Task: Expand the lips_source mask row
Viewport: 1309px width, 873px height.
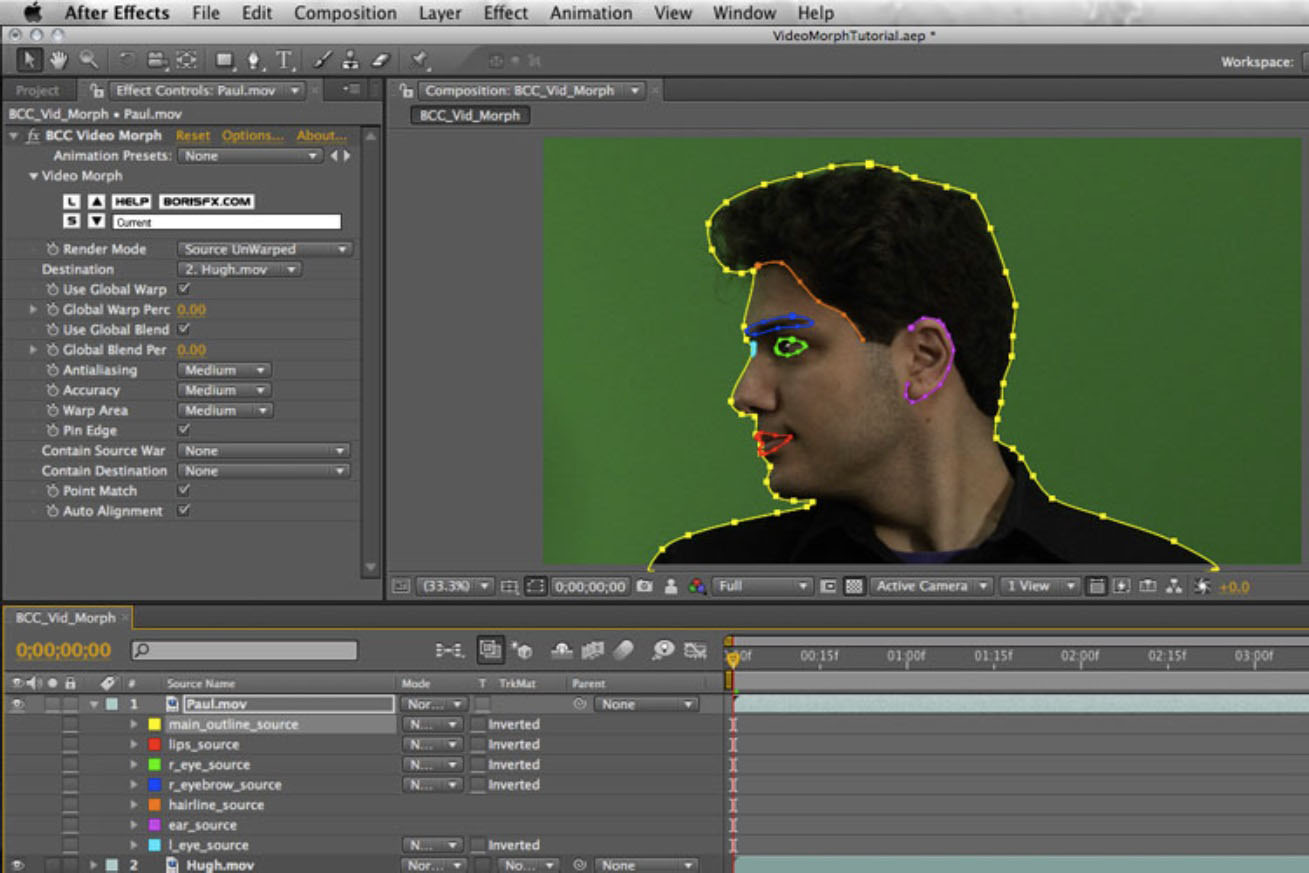Action: (134, 744)
